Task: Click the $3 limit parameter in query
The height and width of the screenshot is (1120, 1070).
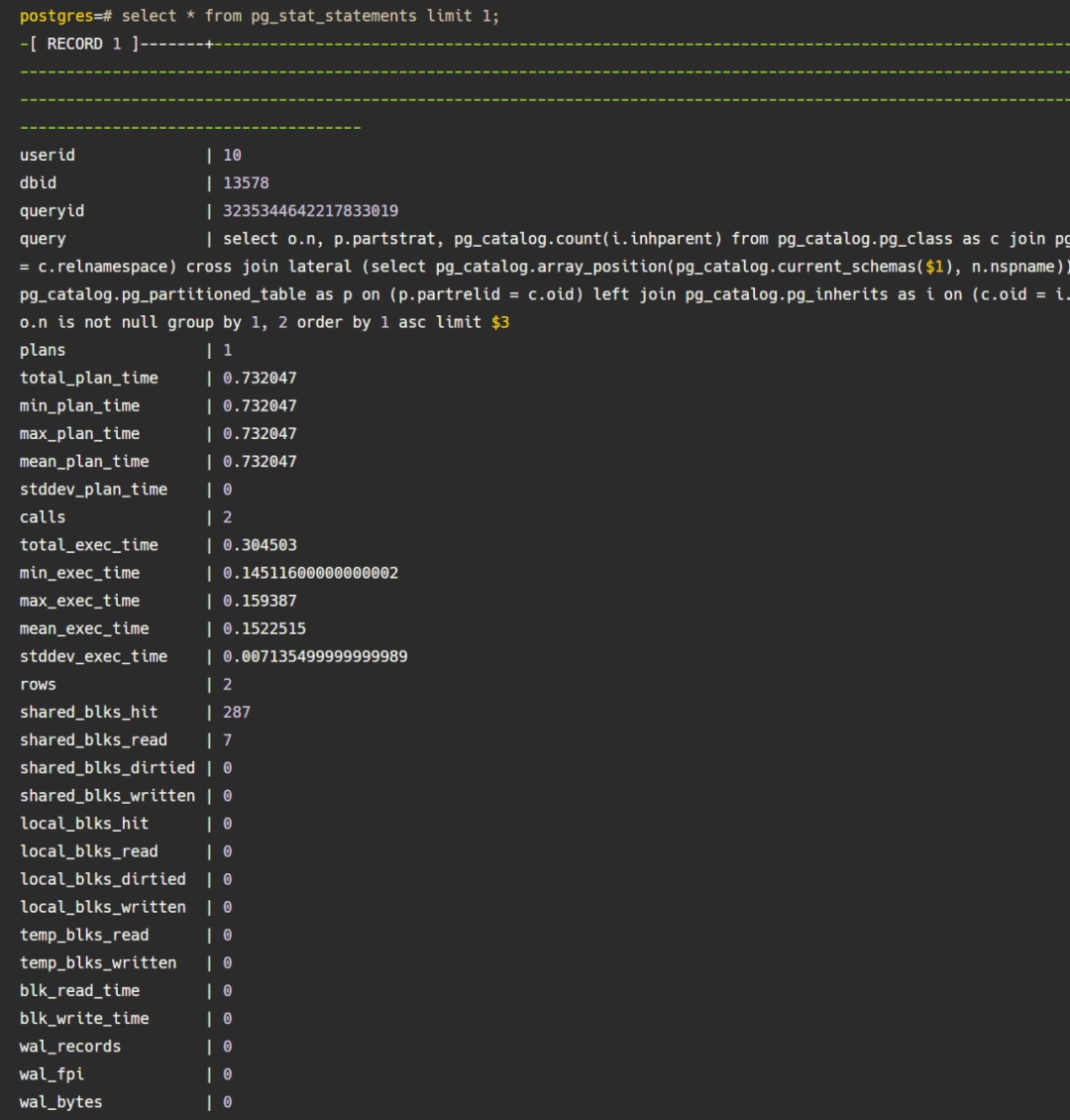Action: [x=499, y=322]
